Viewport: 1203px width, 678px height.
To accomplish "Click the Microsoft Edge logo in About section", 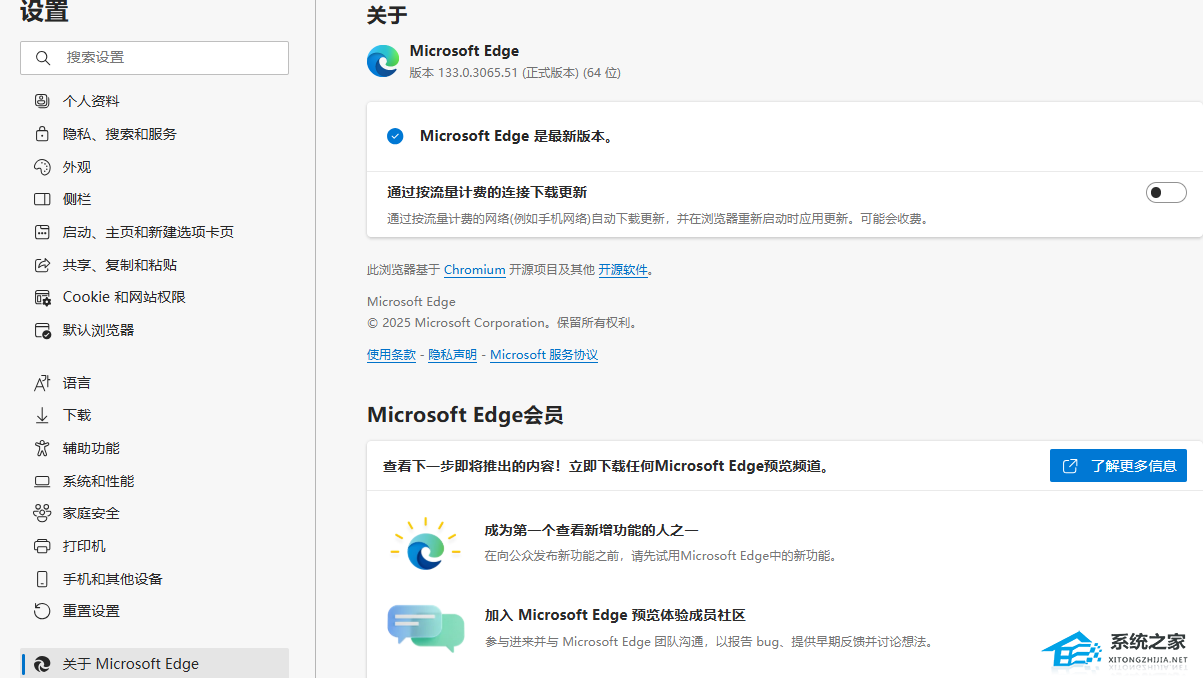I will click(x=383, y=60).
